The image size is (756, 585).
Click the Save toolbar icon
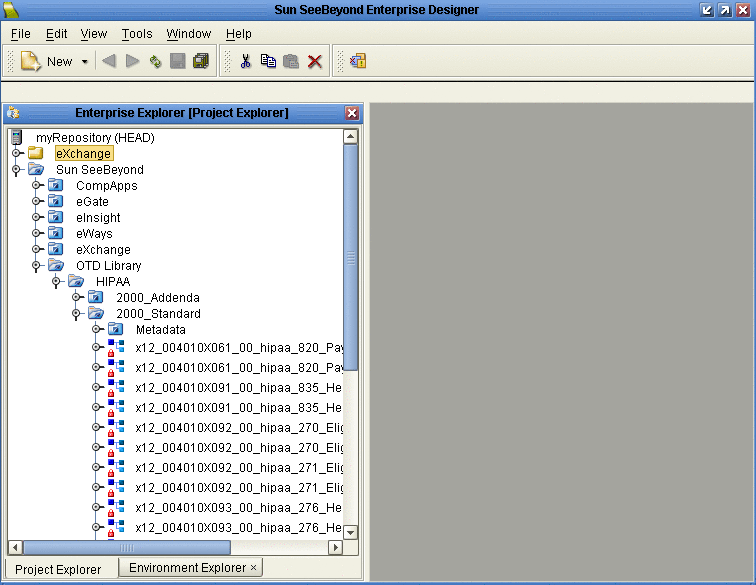pyautogui.click(x=177, y=61)
